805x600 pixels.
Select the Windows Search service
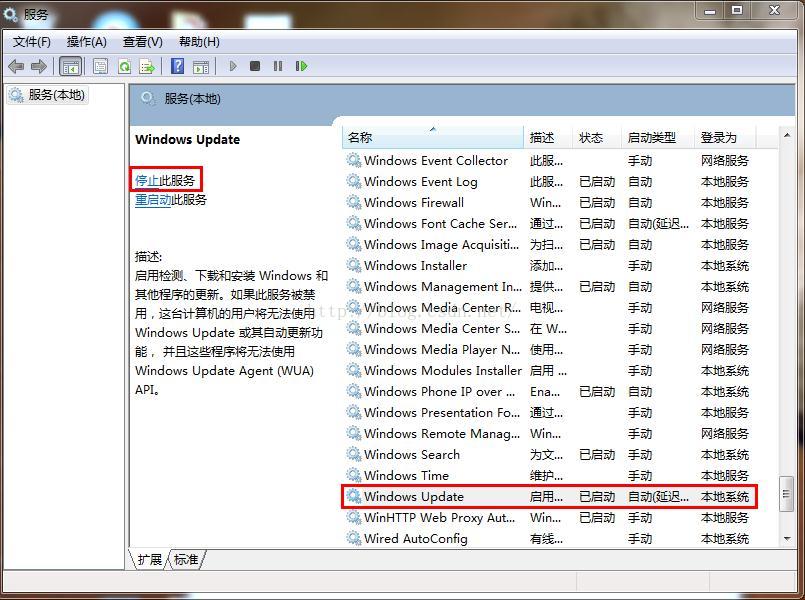pos(549,455)
